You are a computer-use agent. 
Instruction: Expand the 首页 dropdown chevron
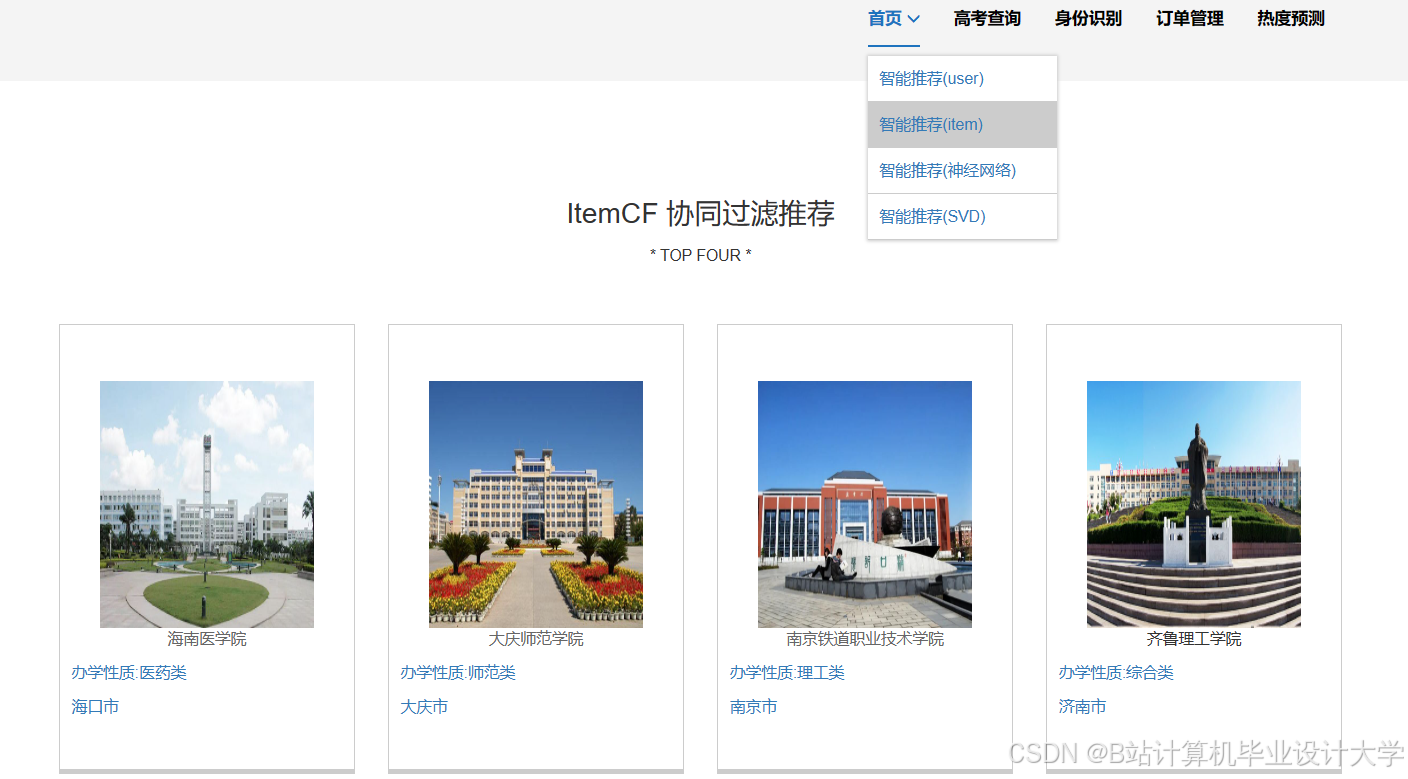pos(912,19)
